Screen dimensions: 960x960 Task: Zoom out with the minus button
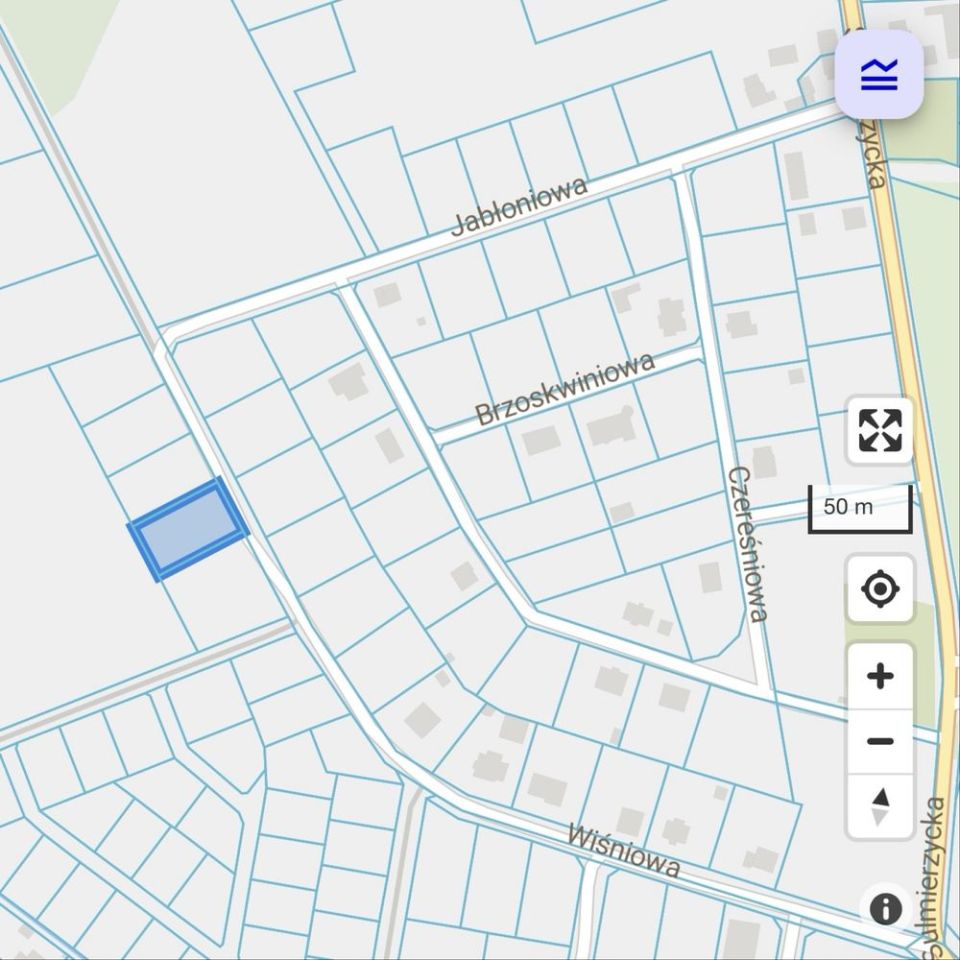coord(880,741)
